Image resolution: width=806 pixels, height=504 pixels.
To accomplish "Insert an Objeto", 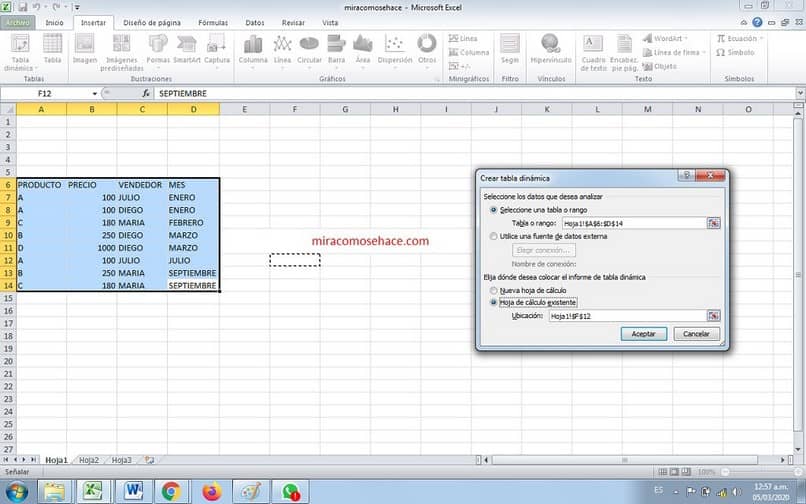I will click(x=660, y=66).
